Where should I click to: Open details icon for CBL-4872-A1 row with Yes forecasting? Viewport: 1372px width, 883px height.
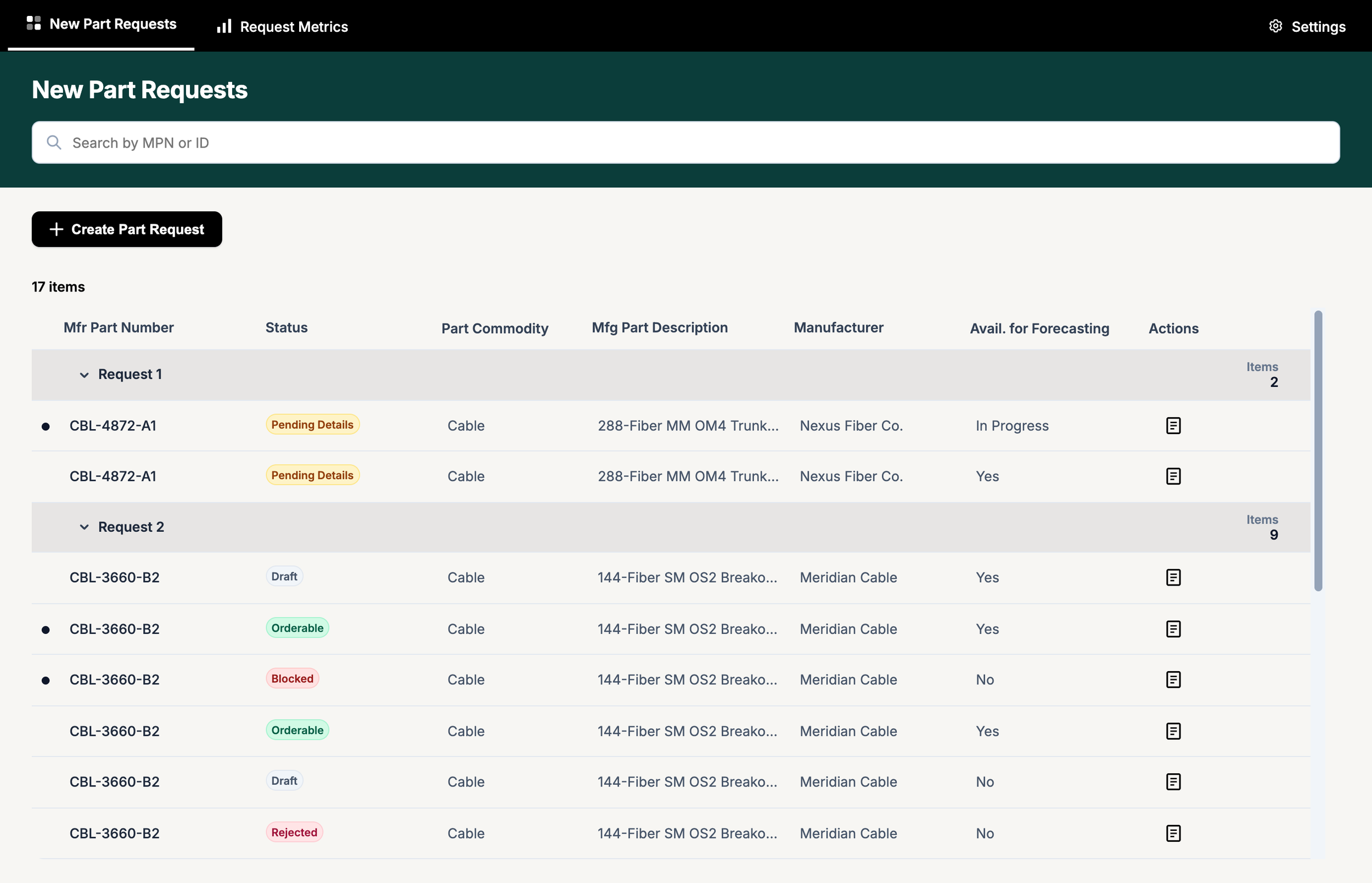[1173, 476]
